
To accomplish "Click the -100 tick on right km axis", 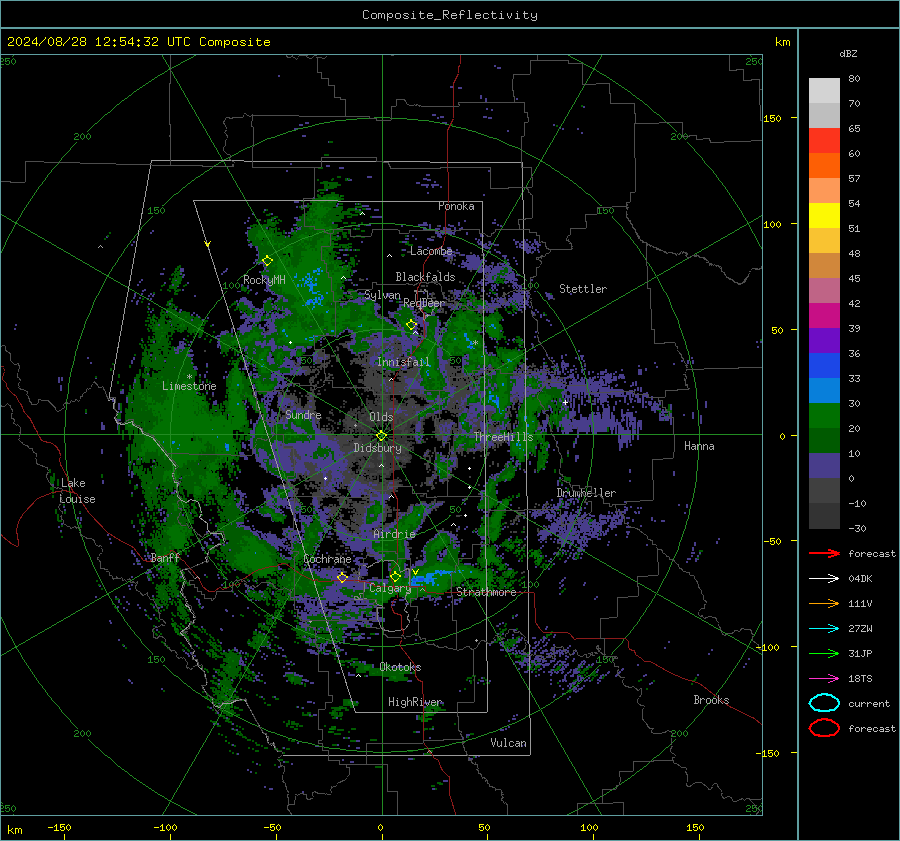I will click(x=769, y=647).
